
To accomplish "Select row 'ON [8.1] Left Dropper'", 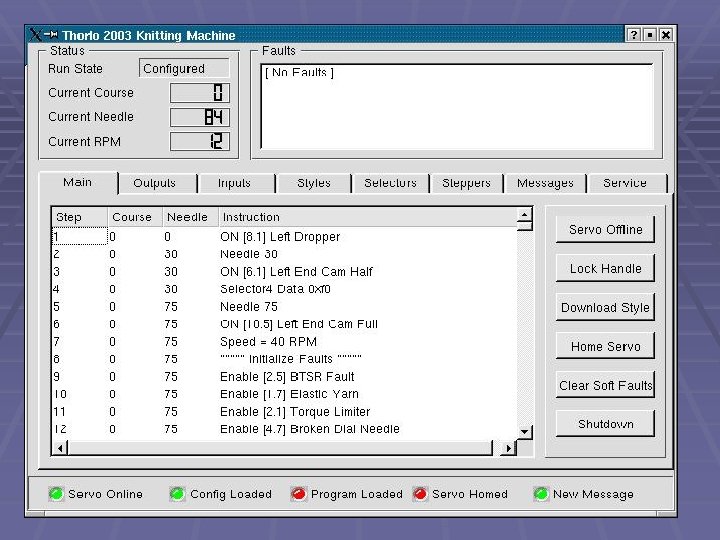I will 284,237.
